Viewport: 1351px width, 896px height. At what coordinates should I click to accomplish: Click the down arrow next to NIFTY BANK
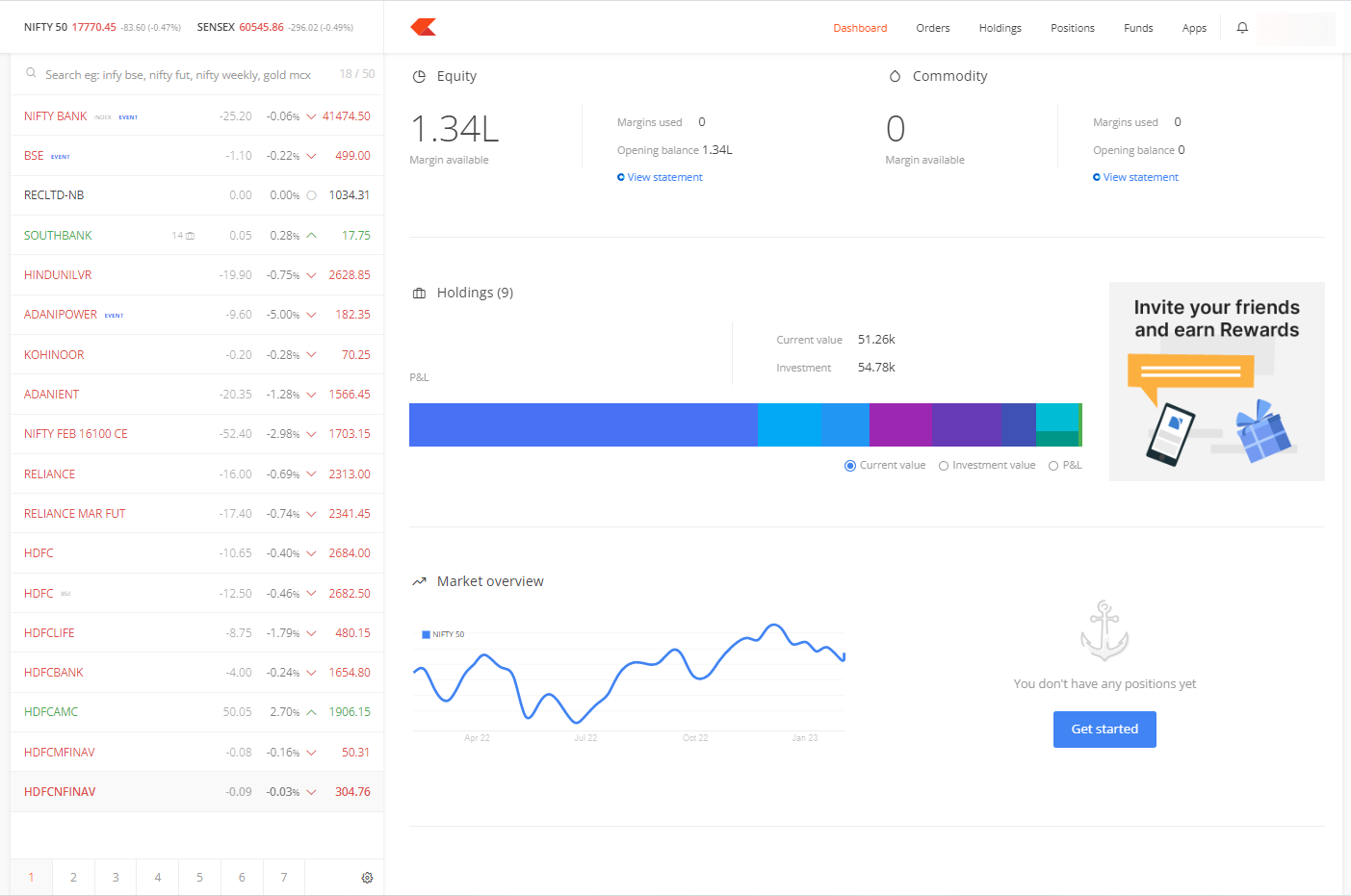point(310,115)
